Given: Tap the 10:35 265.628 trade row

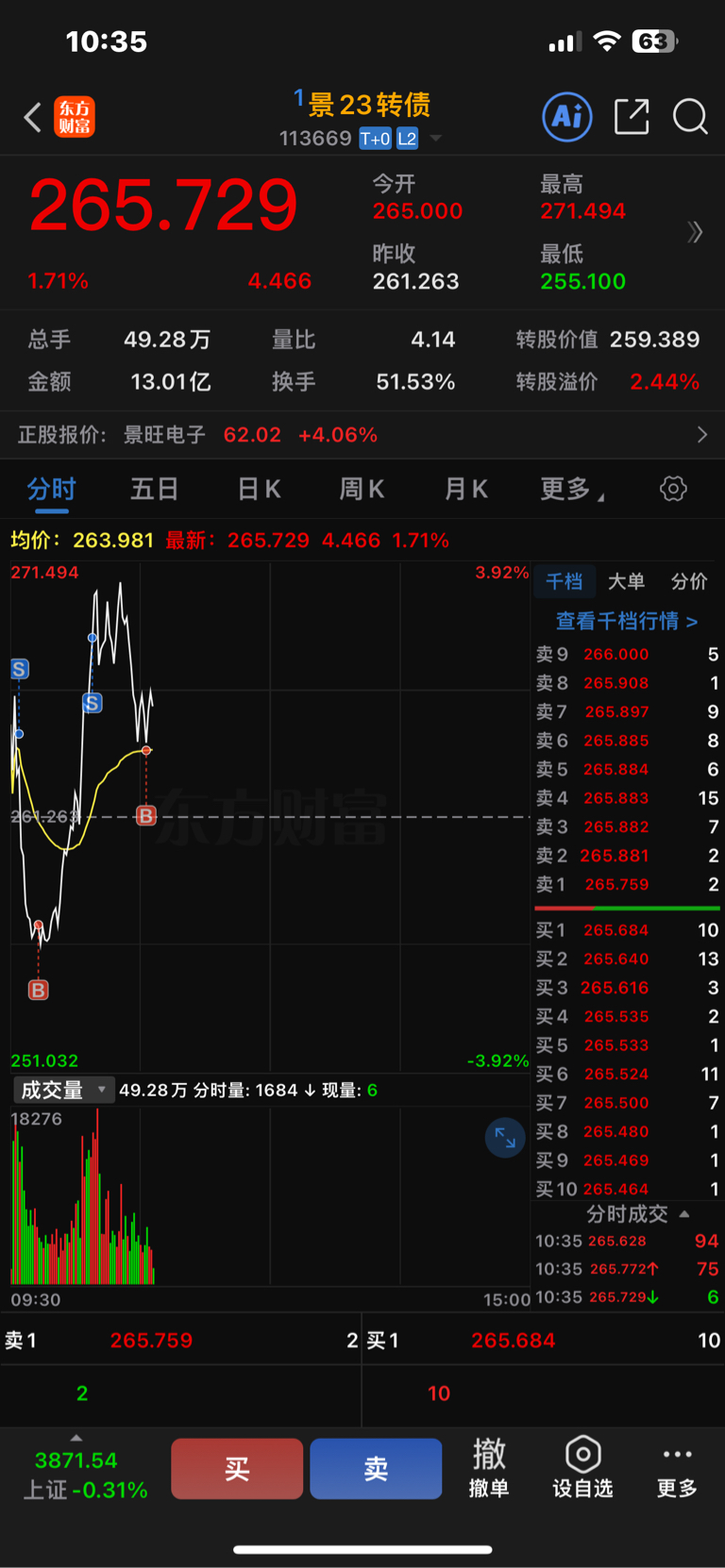Looking at the screenshot, I should tap(627, 1241).
